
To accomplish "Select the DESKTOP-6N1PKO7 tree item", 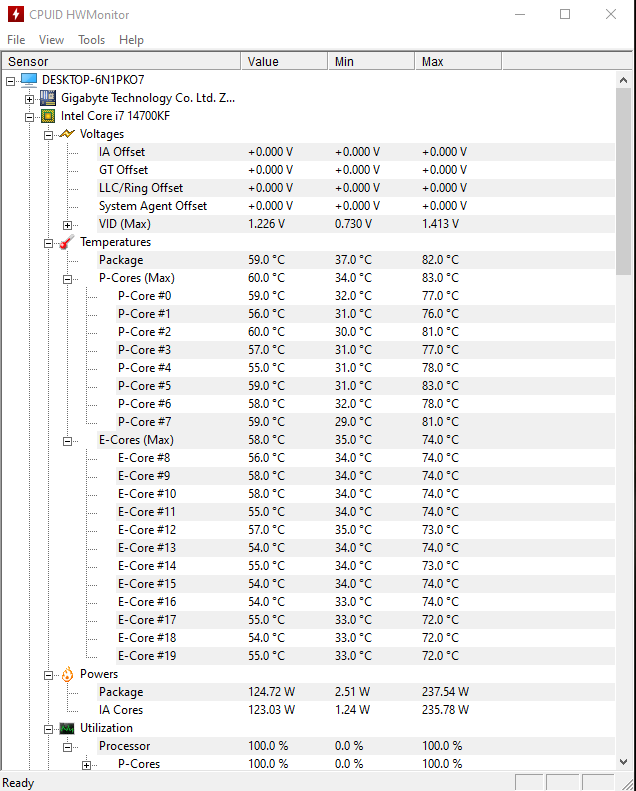I will pos(93,80).
